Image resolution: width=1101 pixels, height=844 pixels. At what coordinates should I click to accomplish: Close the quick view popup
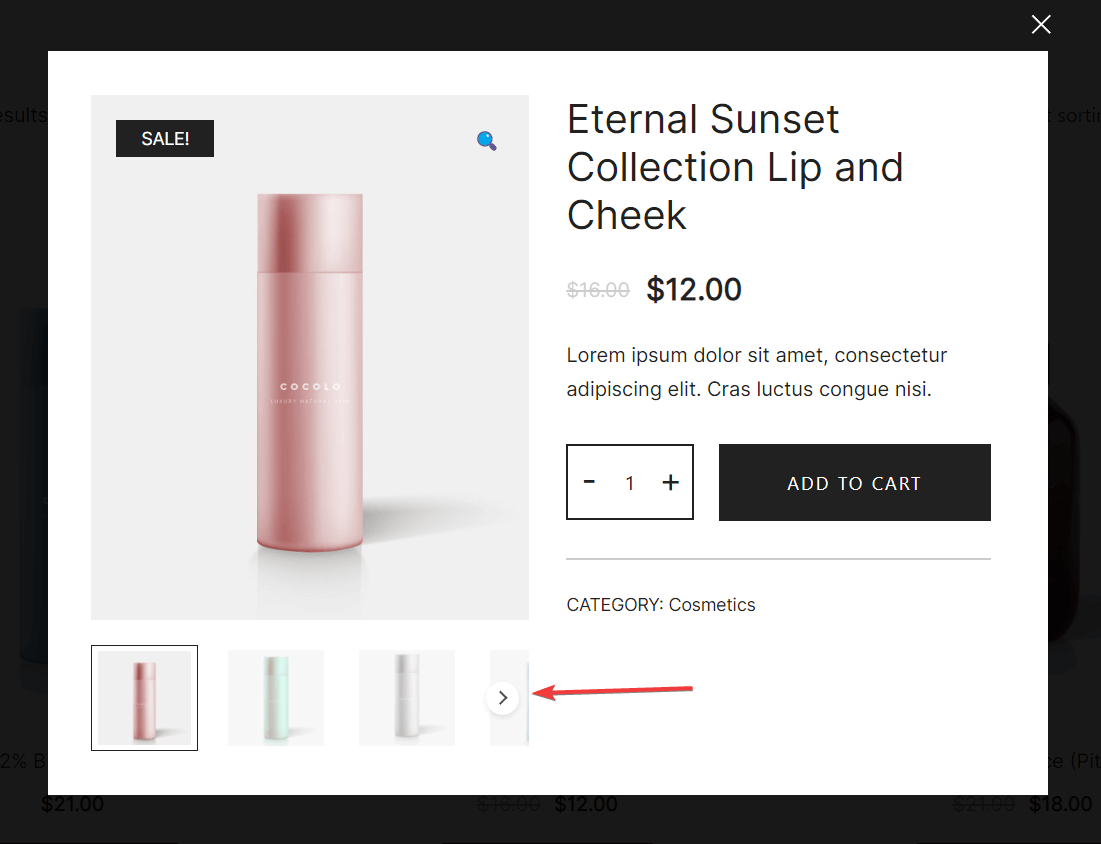(1041, 25)
